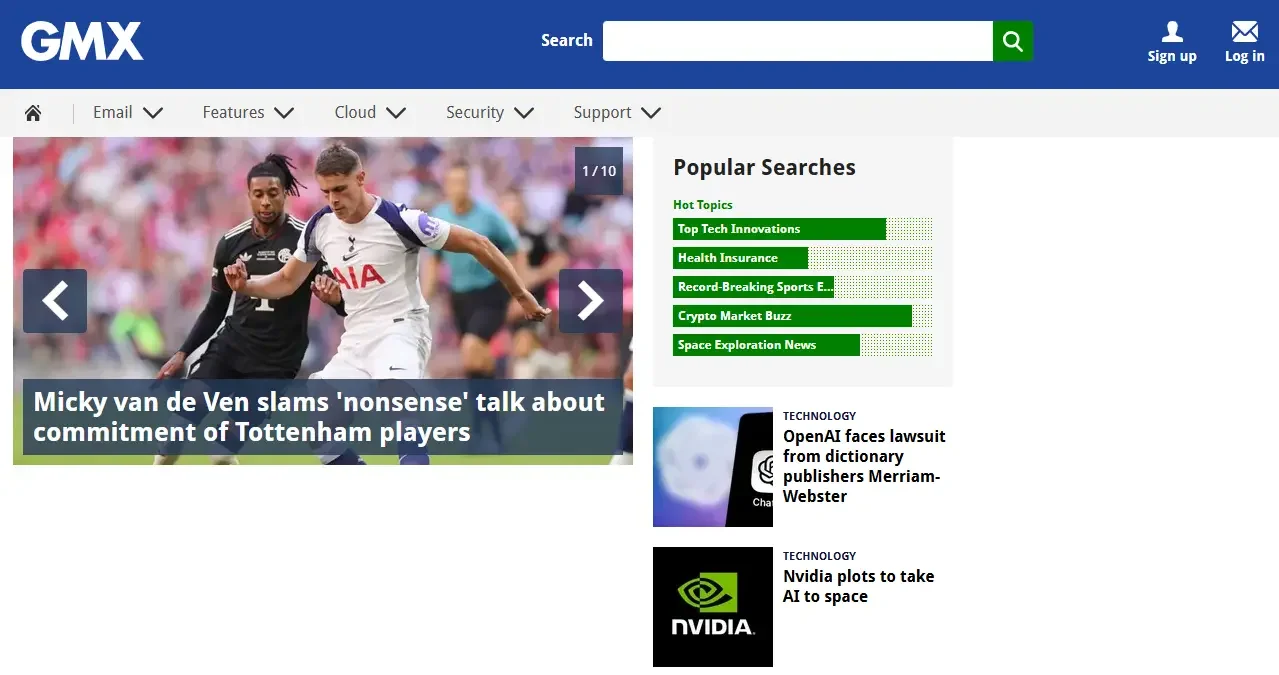This screenshot has width=1279, height=675.
Task: Select Record-Breaking Sports hot topic
Action: coord(802,287)
